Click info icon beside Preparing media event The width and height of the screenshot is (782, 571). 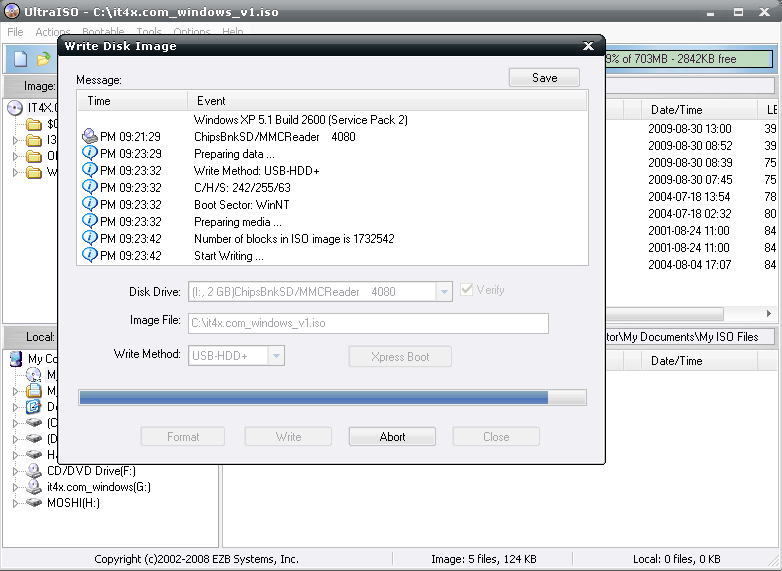(x=90, y=221)
